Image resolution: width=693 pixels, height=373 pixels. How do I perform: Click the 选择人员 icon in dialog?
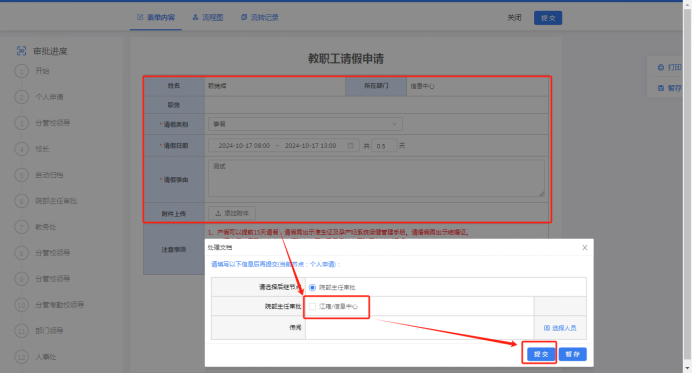coord(547,328)
